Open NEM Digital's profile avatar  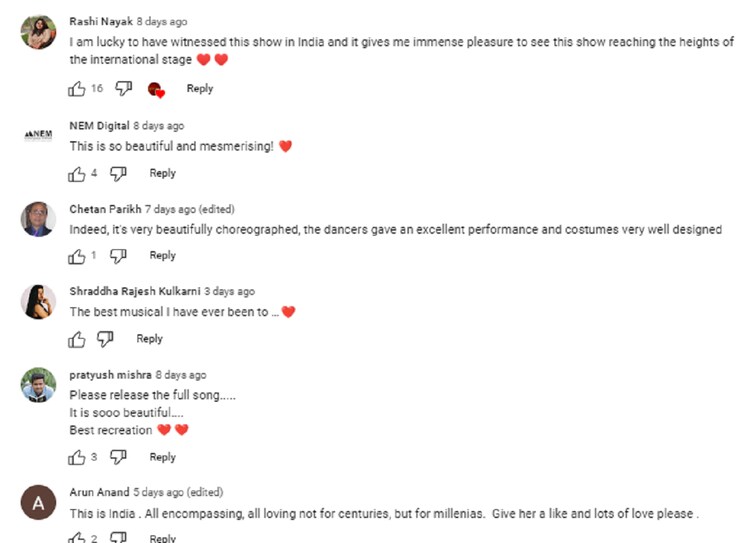(38, 136)
